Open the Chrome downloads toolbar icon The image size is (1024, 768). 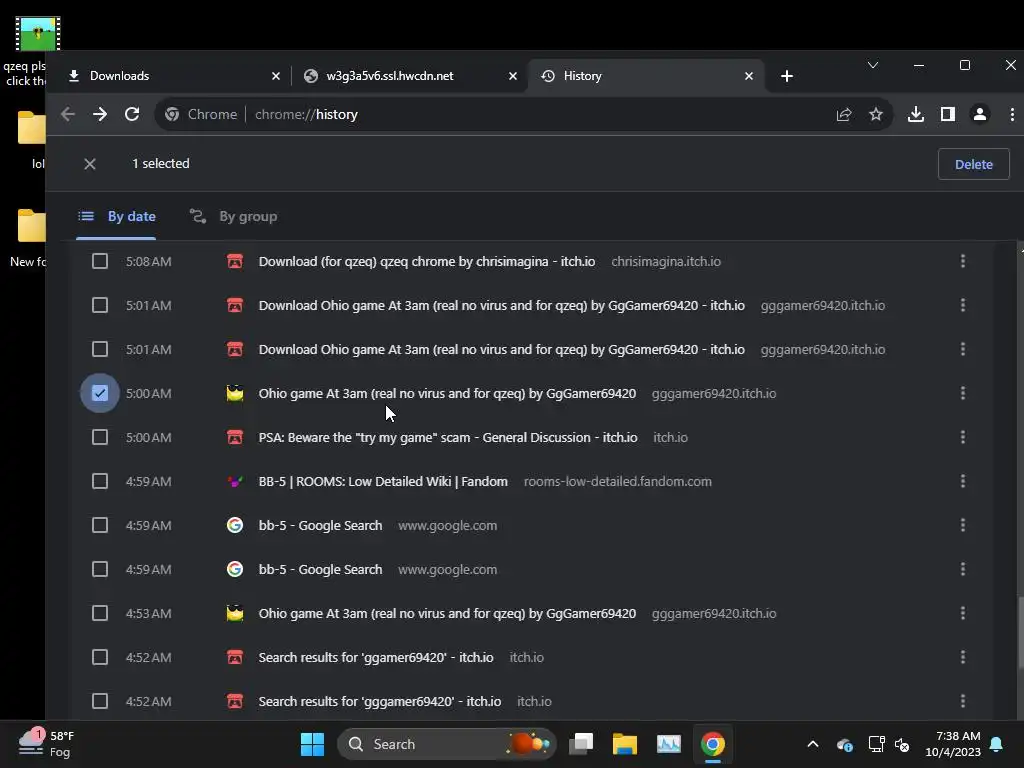click(916, 114)
